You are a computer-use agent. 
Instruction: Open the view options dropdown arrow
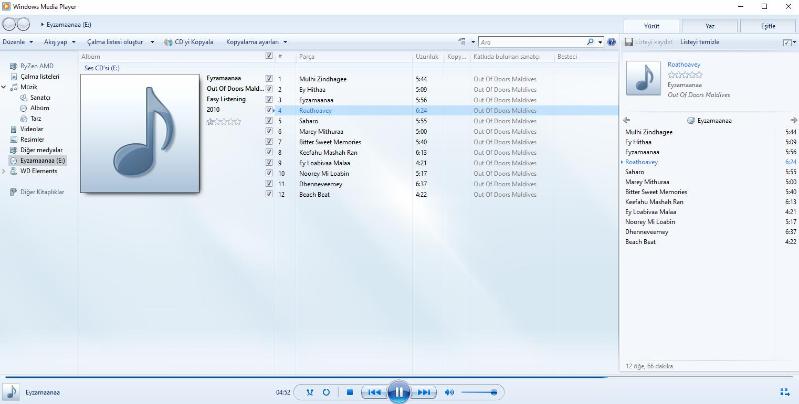[473, 42]
